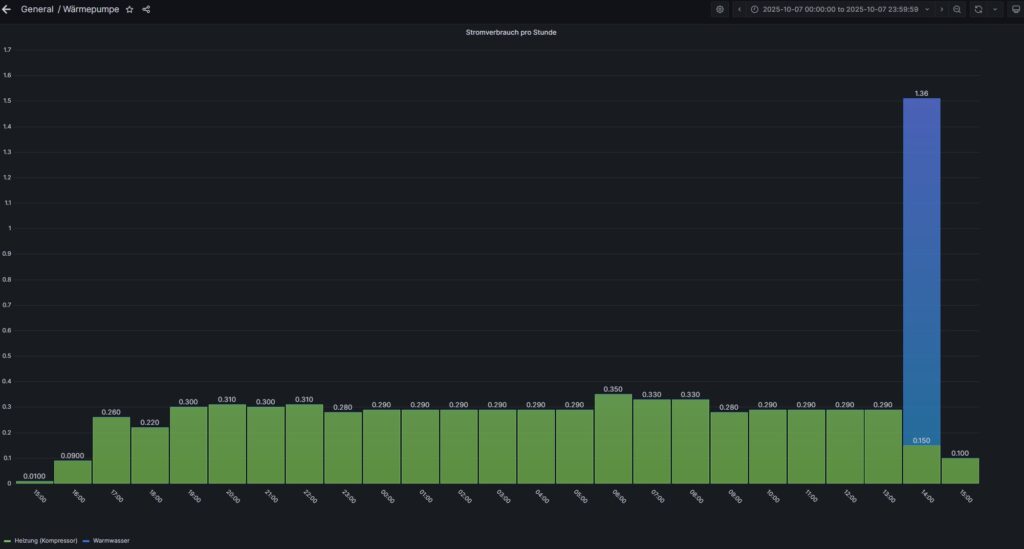Click the green Heizung legend color swatch
This screenshot has height=549, width=1024.
[9, 540]
